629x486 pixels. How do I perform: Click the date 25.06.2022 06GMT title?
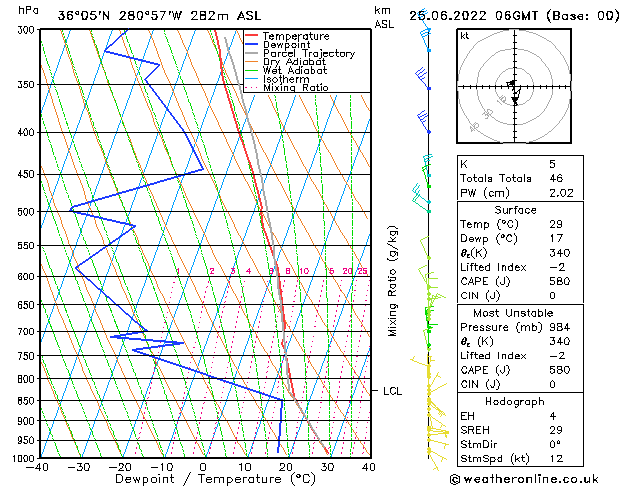pos(473,16)
